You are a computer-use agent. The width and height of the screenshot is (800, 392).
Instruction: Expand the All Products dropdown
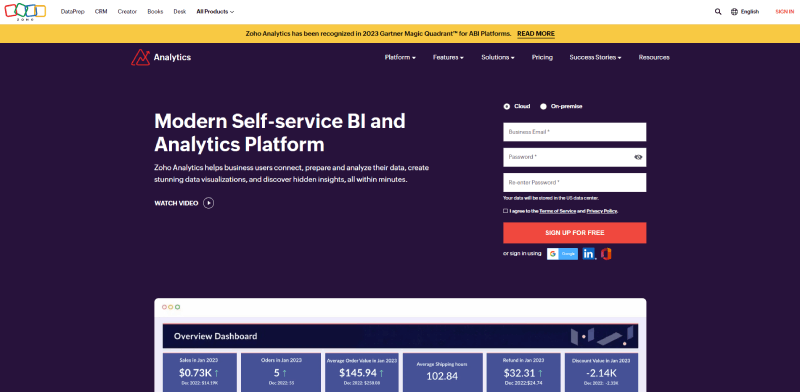pos(215,11)
